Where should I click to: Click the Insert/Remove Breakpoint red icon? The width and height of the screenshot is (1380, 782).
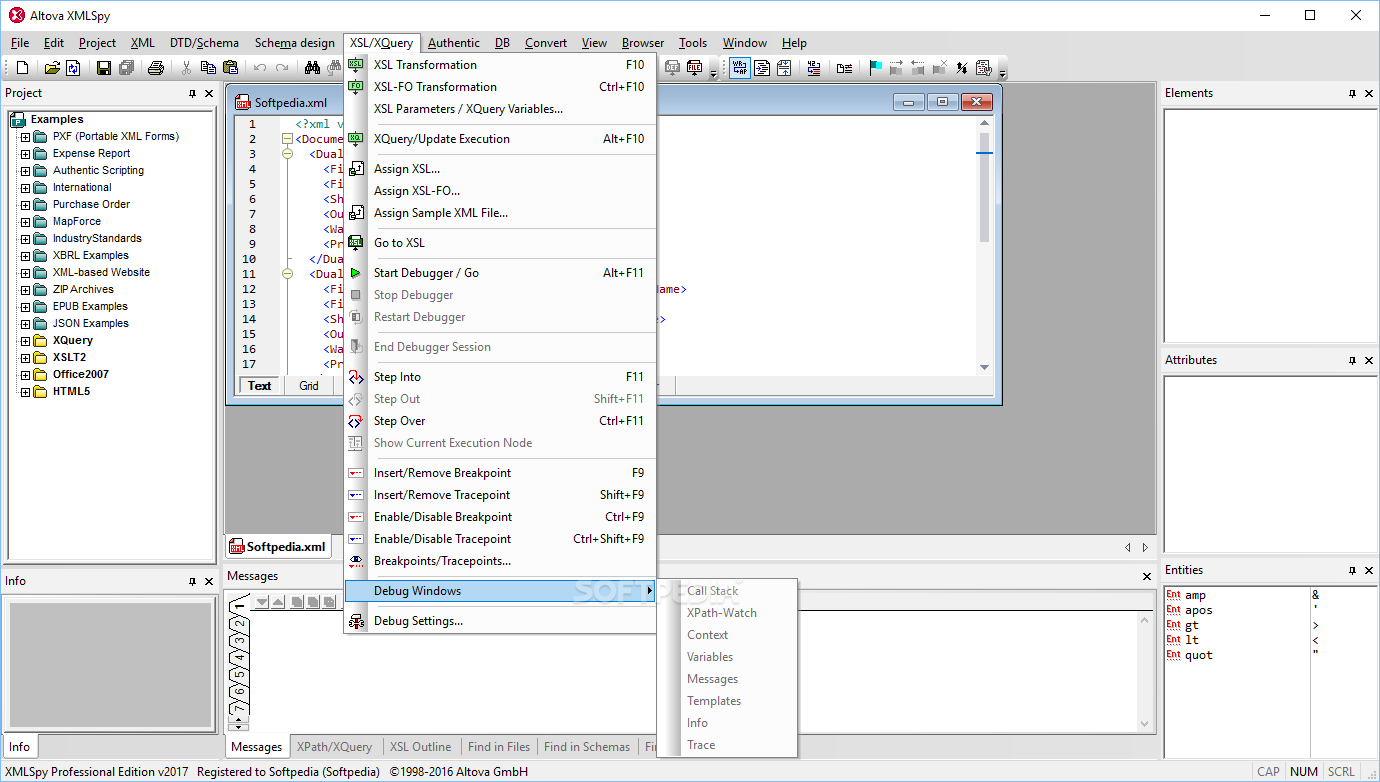356,473
